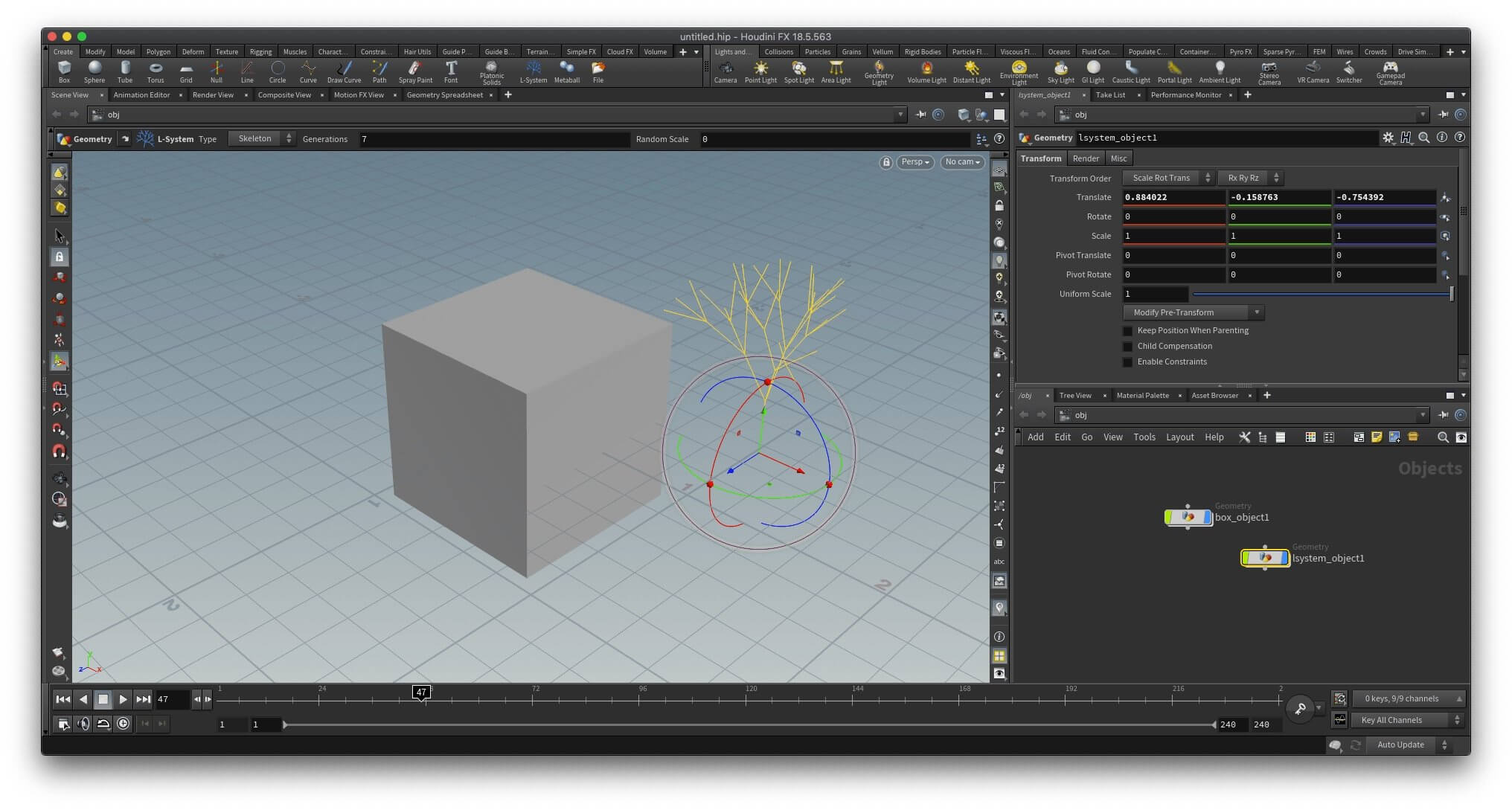Expand the Key All Channels dropdown
This screenshot has width=1512, height=810.
coord(1408,720)
